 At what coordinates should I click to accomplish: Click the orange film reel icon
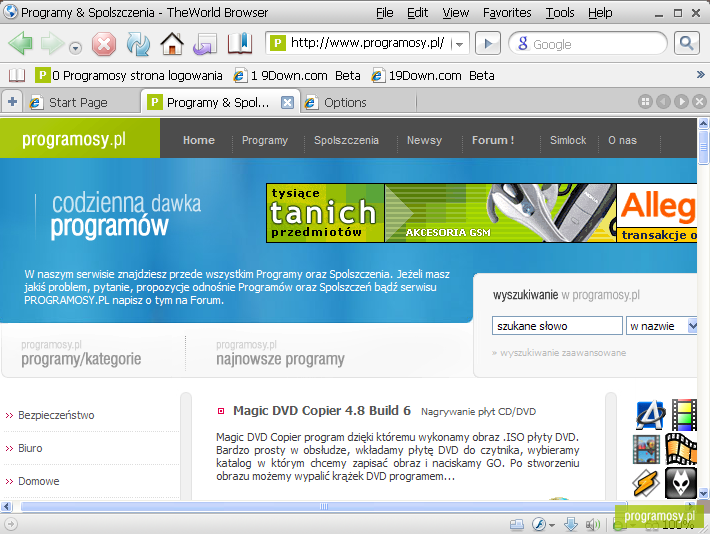tap(681, 449)
